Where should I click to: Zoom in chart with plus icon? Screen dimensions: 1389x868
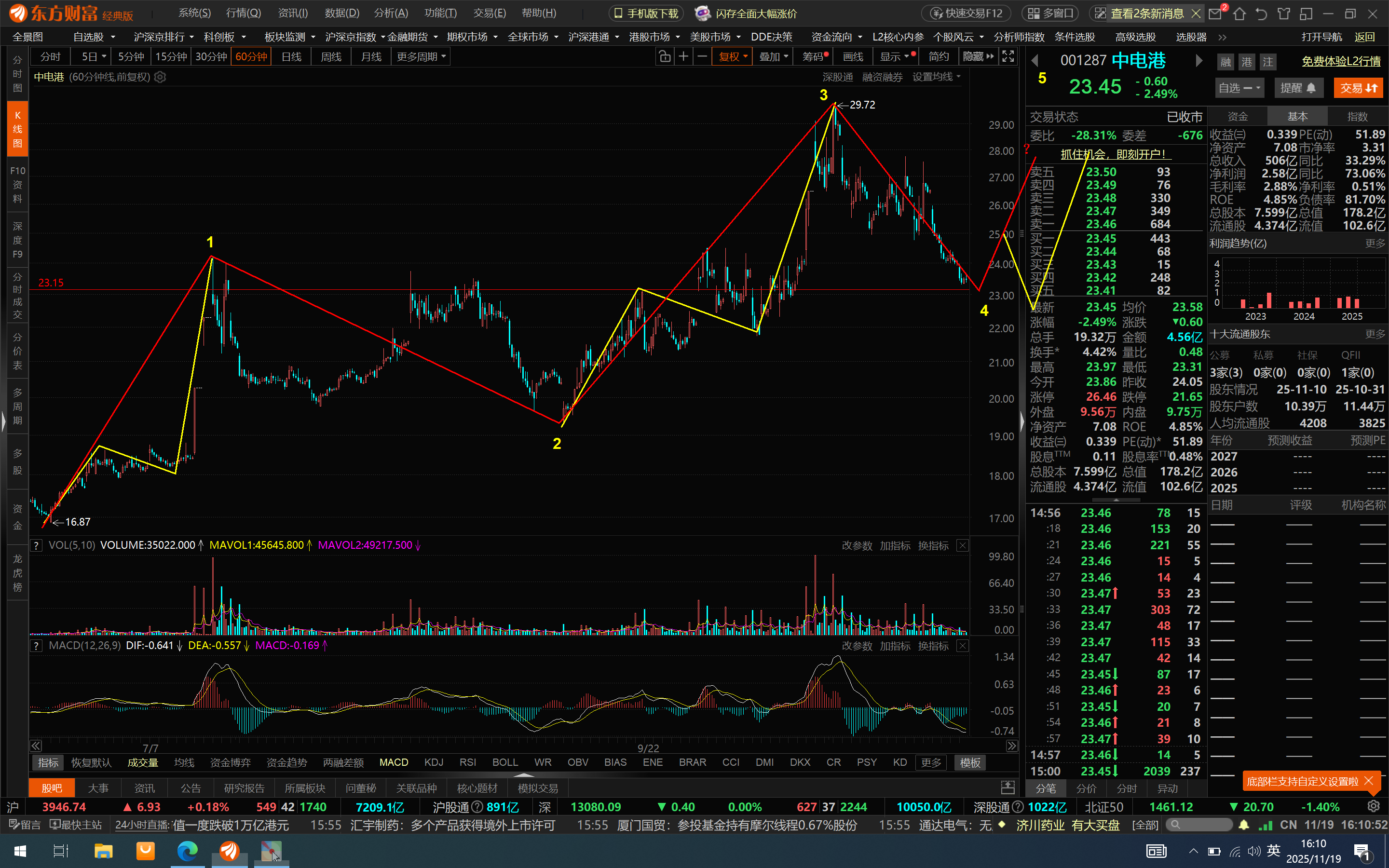click(683, 56)
